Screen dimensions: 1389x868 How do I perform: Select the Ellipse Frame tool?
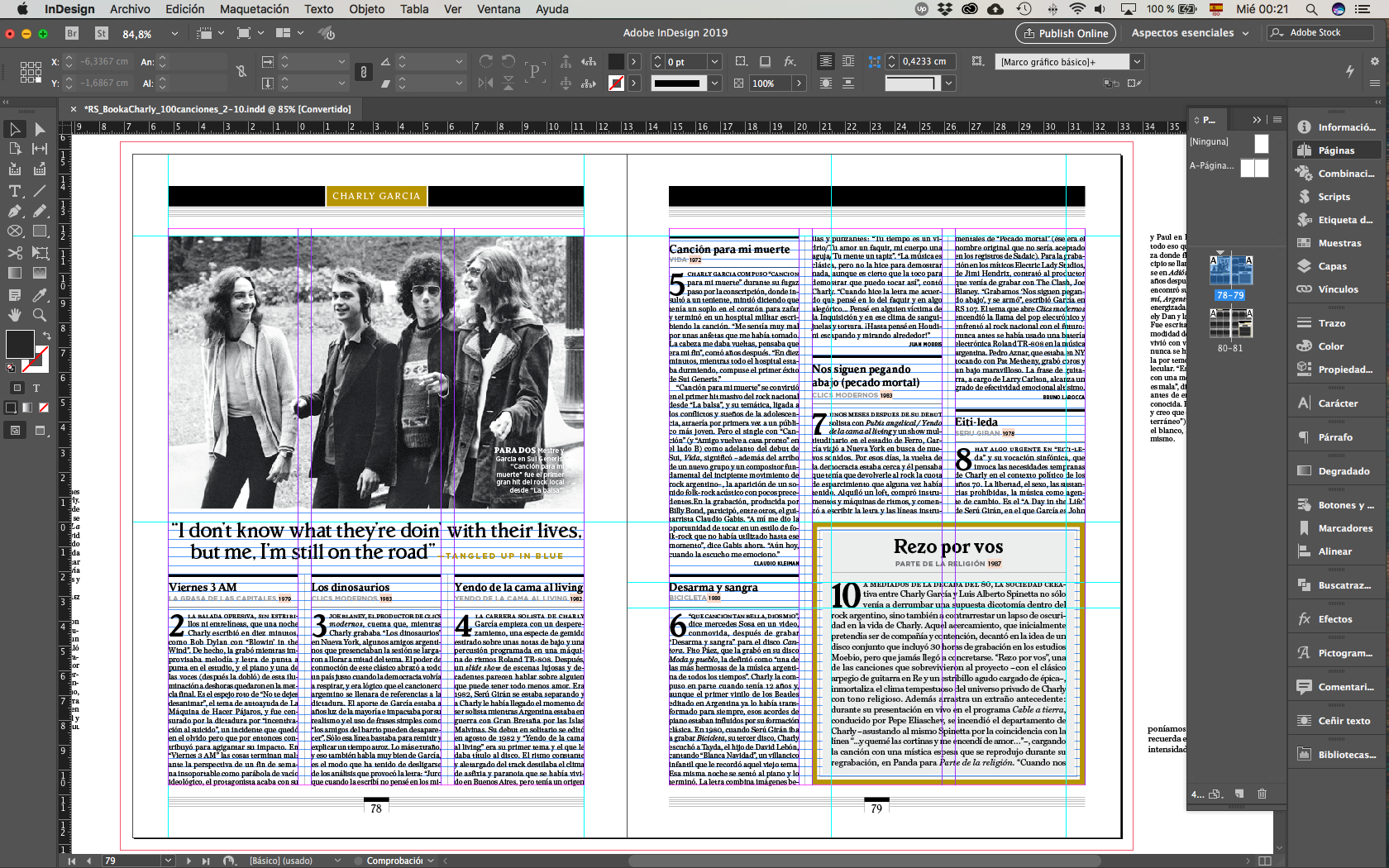[x=15, y=231]
